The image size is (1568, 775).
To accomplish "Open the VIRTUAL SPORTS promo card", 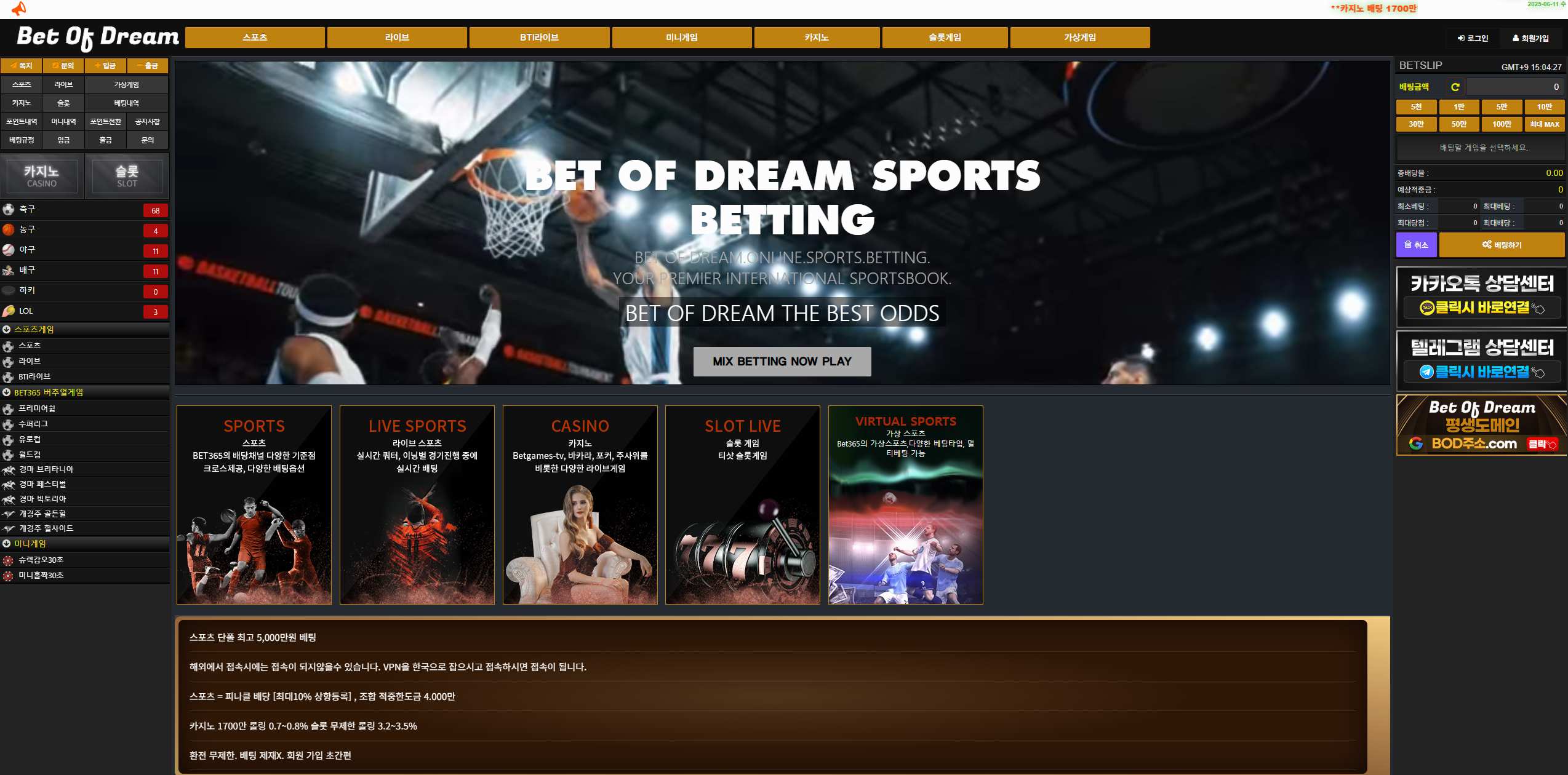I will (x=906, y=505).
